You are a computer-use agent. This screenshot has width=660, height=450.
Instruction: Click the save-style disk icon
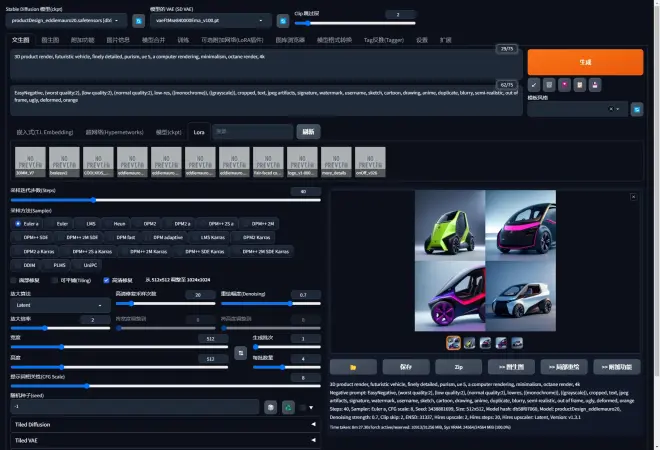[595, 85]
